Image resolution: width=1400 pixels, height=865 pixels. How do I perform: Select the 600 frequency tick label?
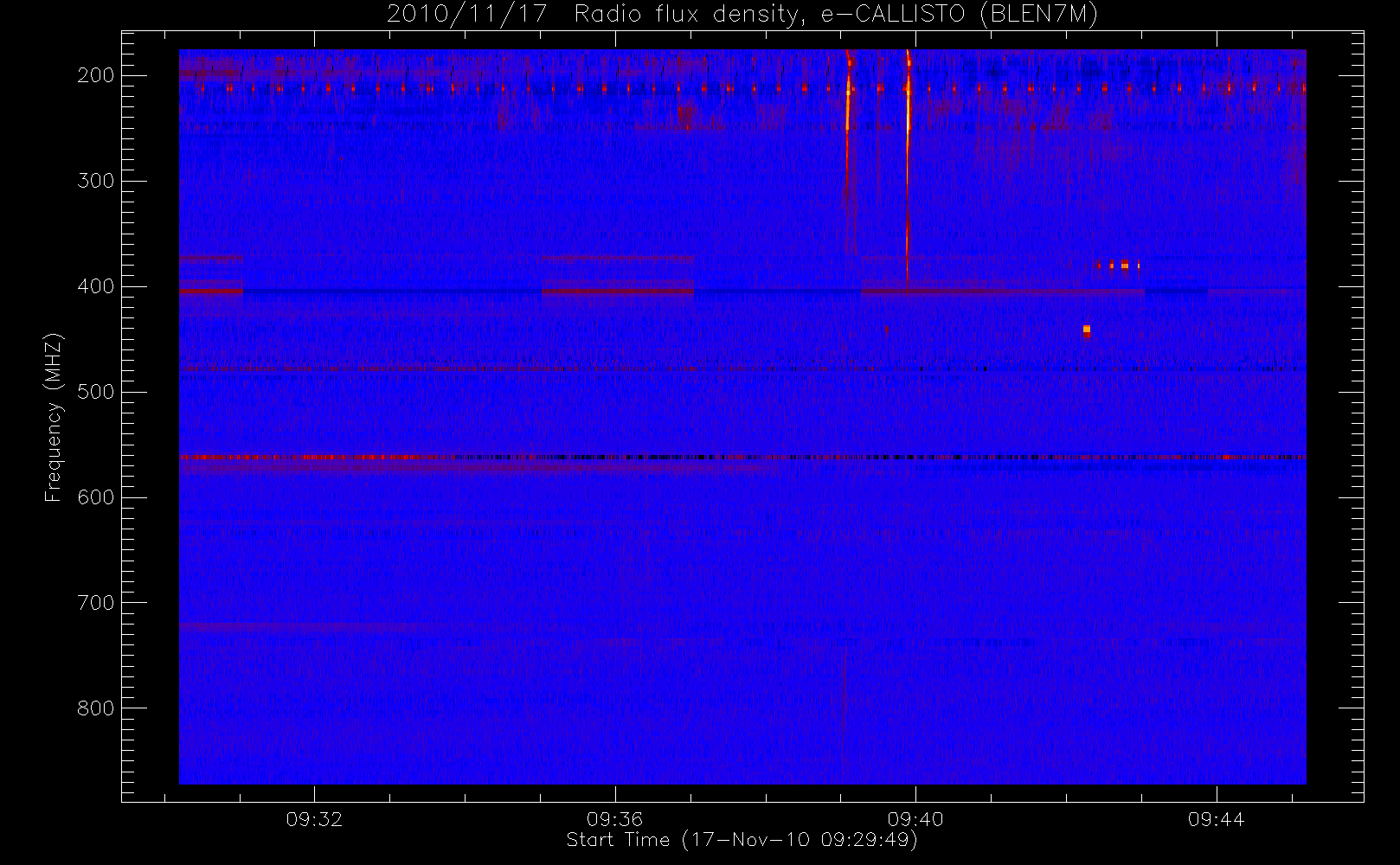click(96, 497)
